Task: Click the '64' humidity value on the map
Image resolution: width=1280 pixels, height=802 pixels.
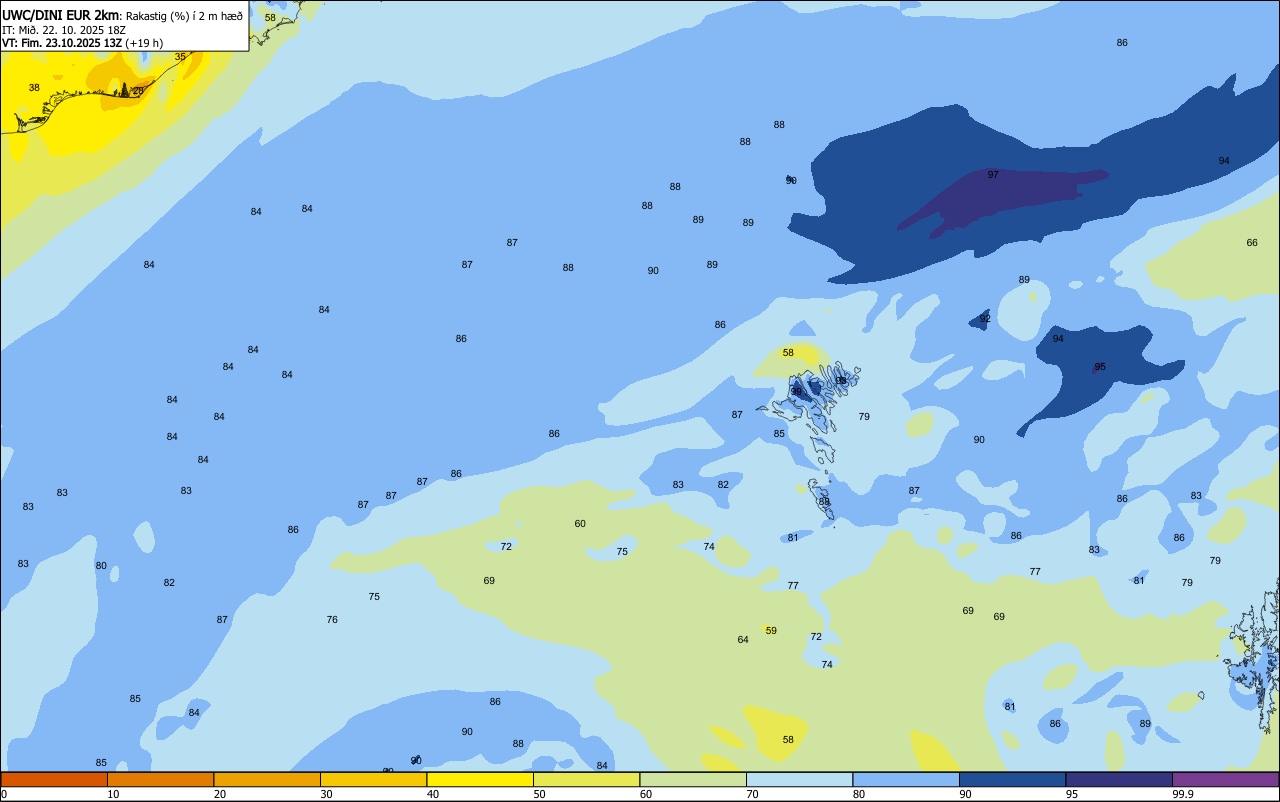Action: [x=743, y=640]
